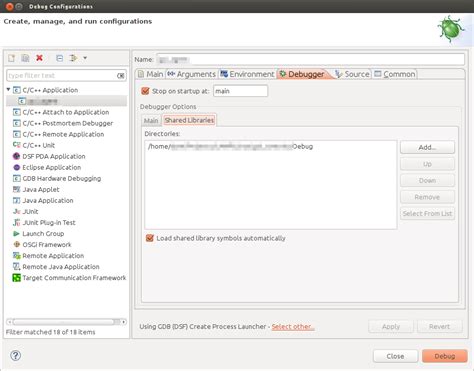This screenshot has height=371, width=474.
Task: Select the OSGi Framework icon
Action: tap(17, 244)
